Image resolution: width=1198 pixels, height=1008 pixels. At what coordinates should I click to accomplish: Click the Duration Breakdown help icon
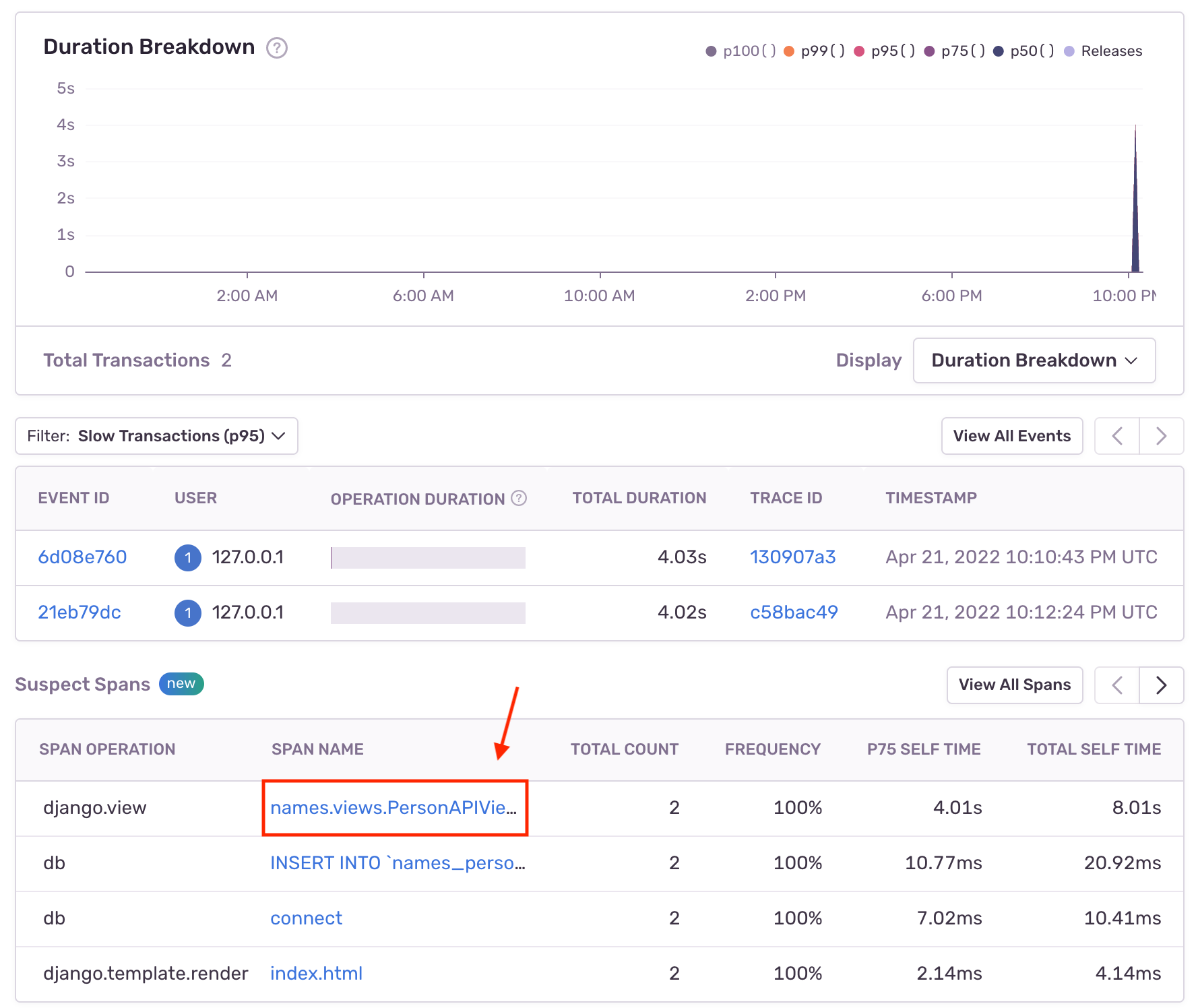pyautogui.click(x=277, y=48)
